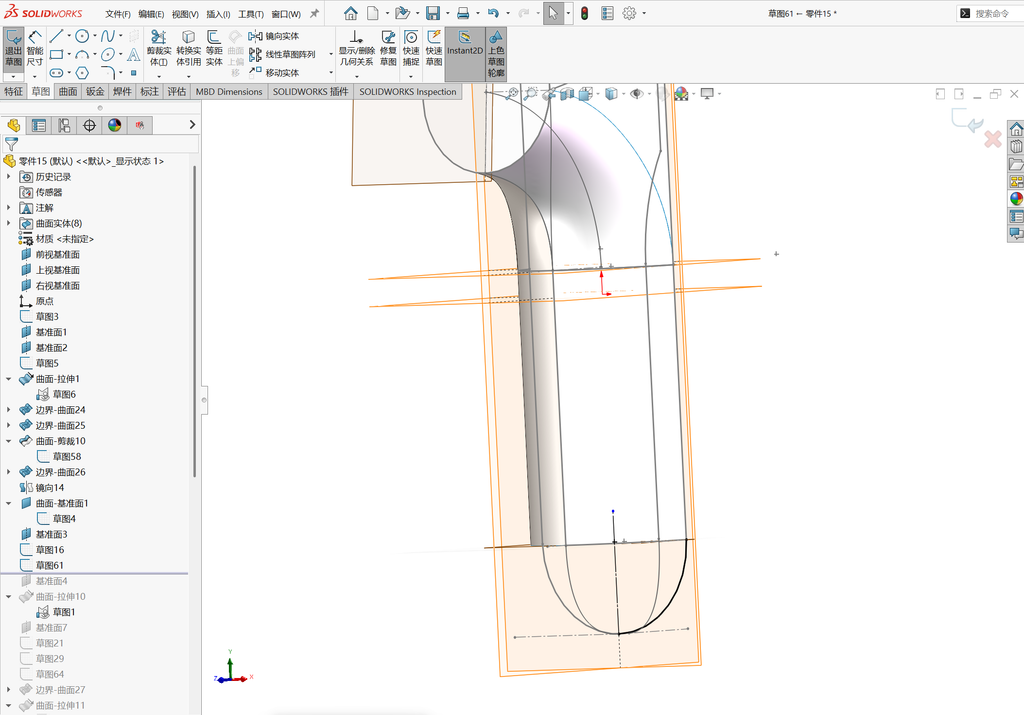Select the Sketch Text tool
This screenshot has height=715, width=1024.
[x=133, y=54]
